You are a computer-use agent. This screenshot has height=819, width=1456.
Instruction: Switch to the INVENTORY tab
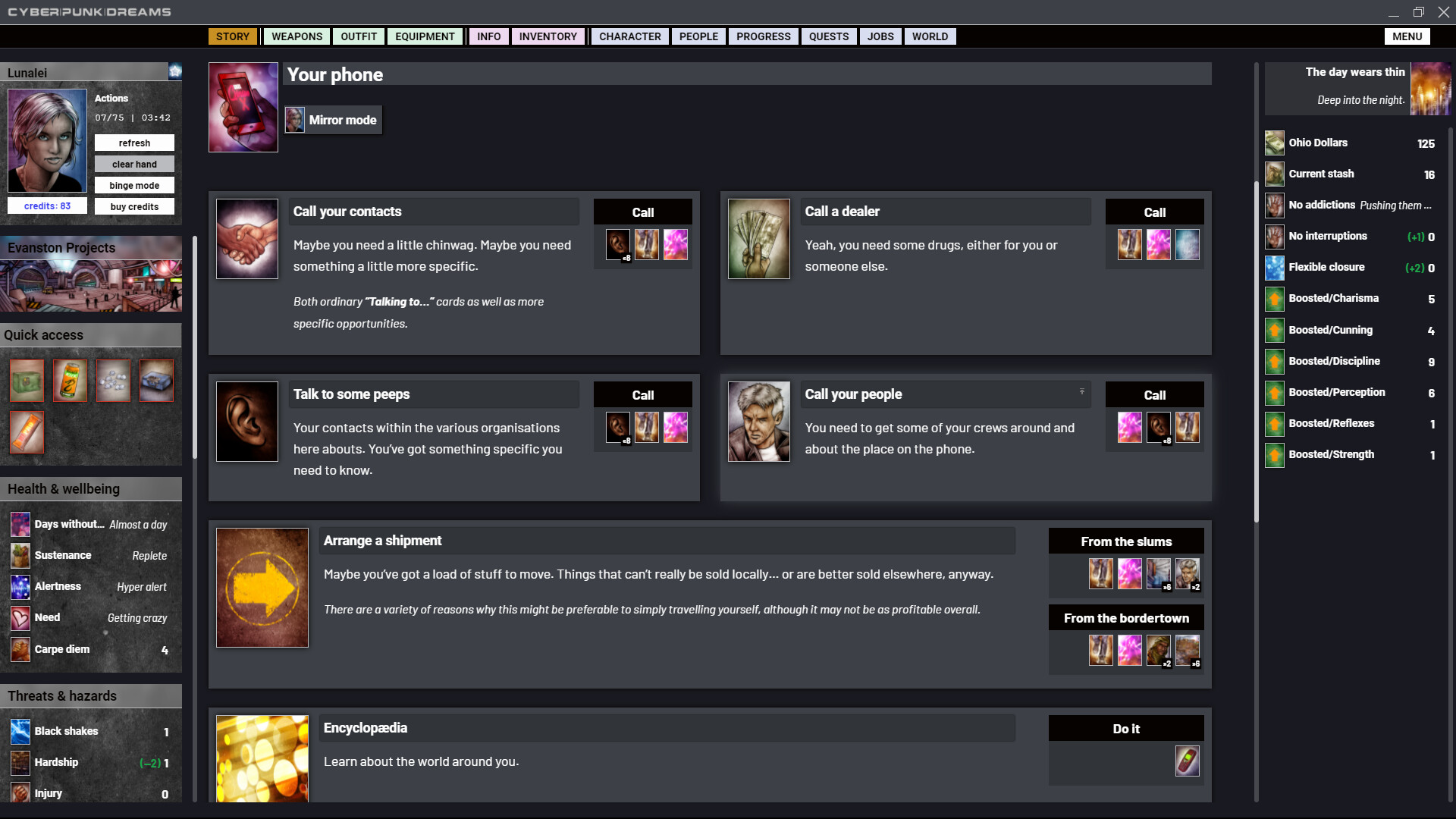coord(548,36)
